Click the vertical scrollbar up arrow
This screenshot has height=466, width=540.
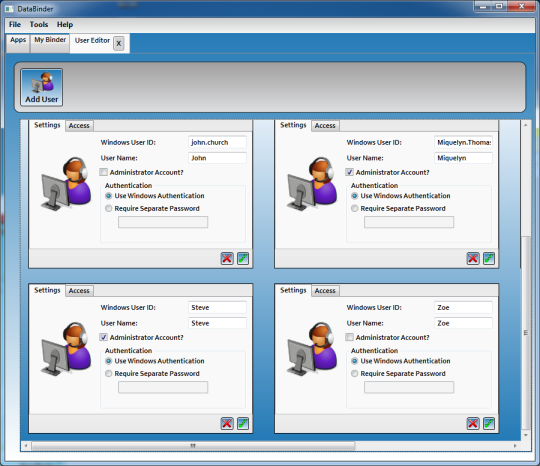pyautogui.click(x=526, y=125)
